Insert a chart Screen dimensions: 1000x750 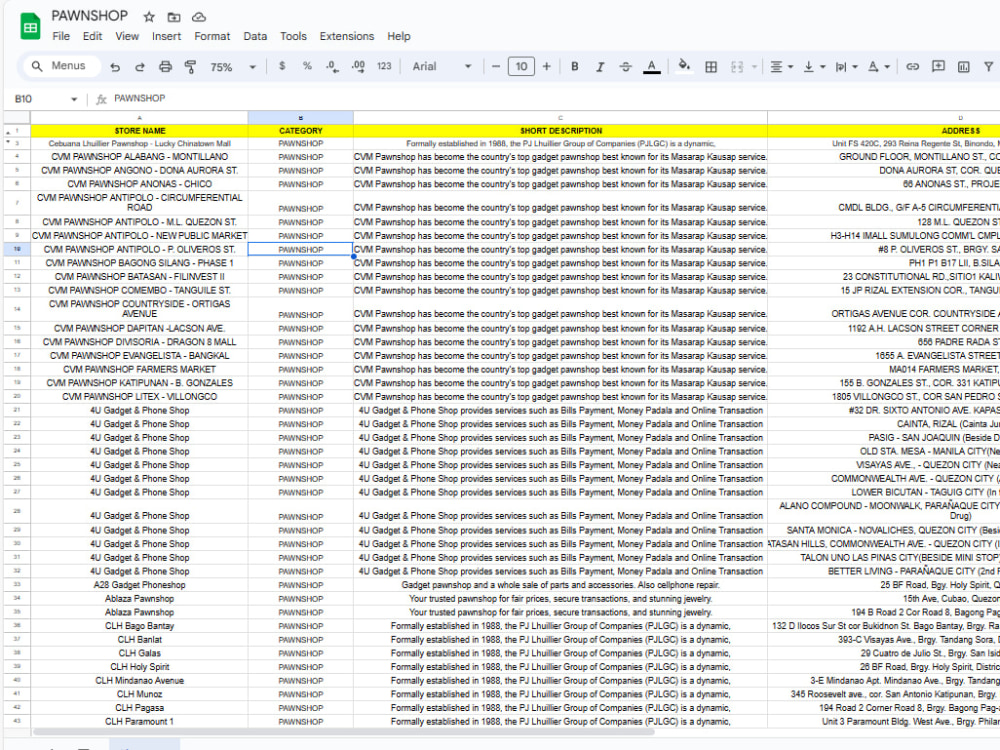click(x=964, y=66)
